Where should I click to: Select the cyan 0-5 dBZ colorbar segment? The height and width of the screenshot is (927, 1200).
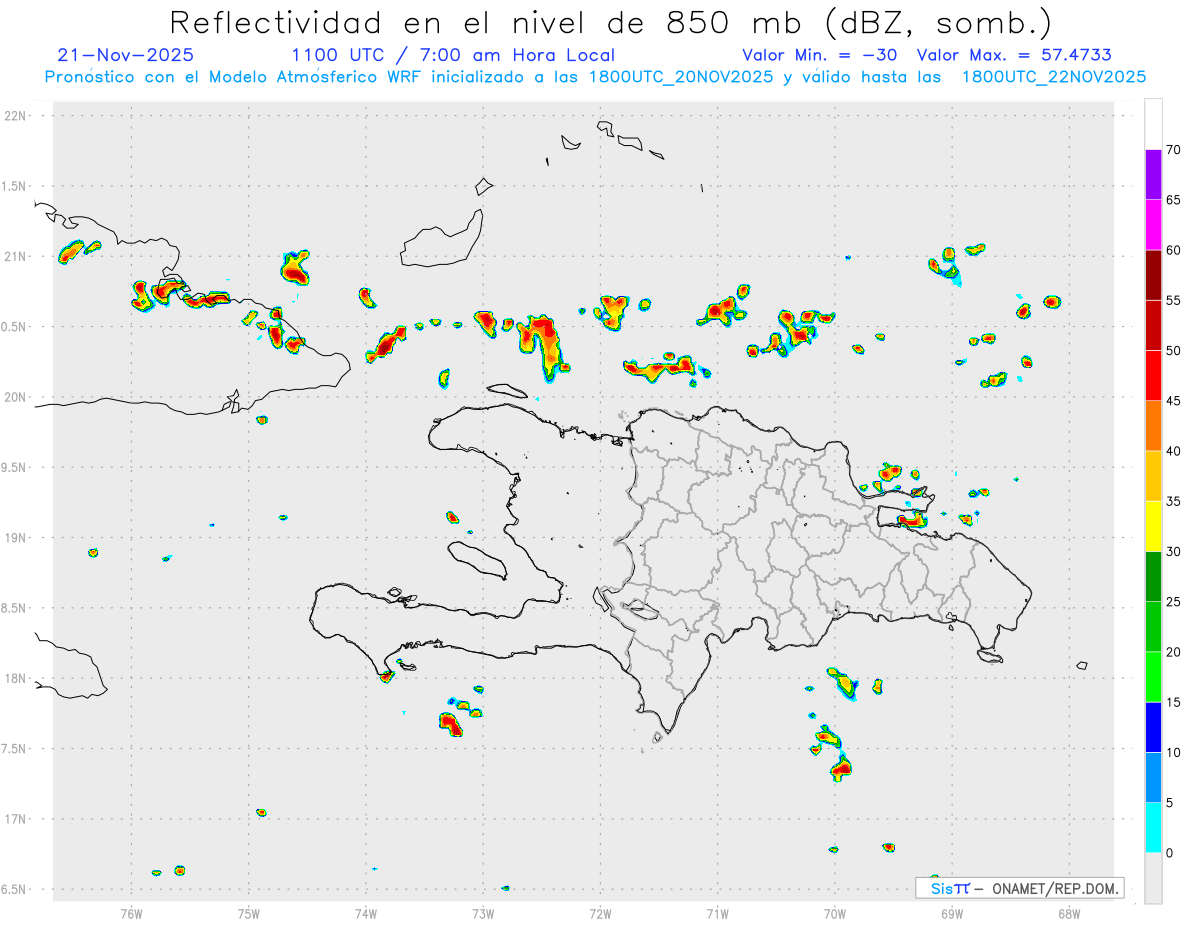point(1153,828)
